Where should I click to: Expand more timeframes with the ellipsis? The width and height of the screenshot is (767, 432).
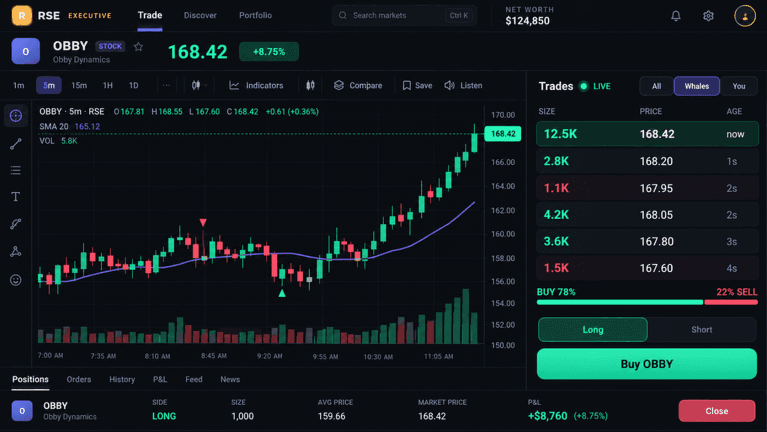point(166,85)
